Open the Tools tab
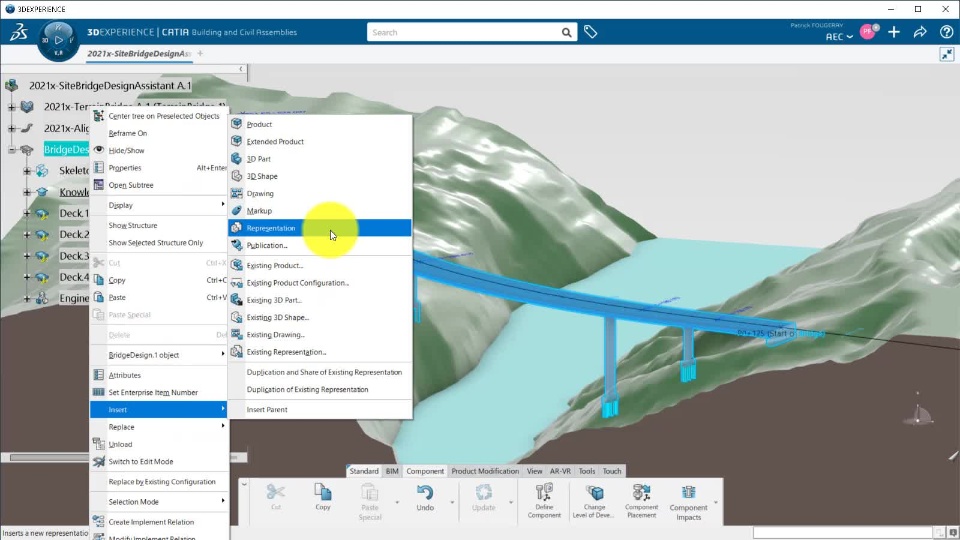Image resolution: width=960 pixels, height=540 pixels. tap(587, 471)
